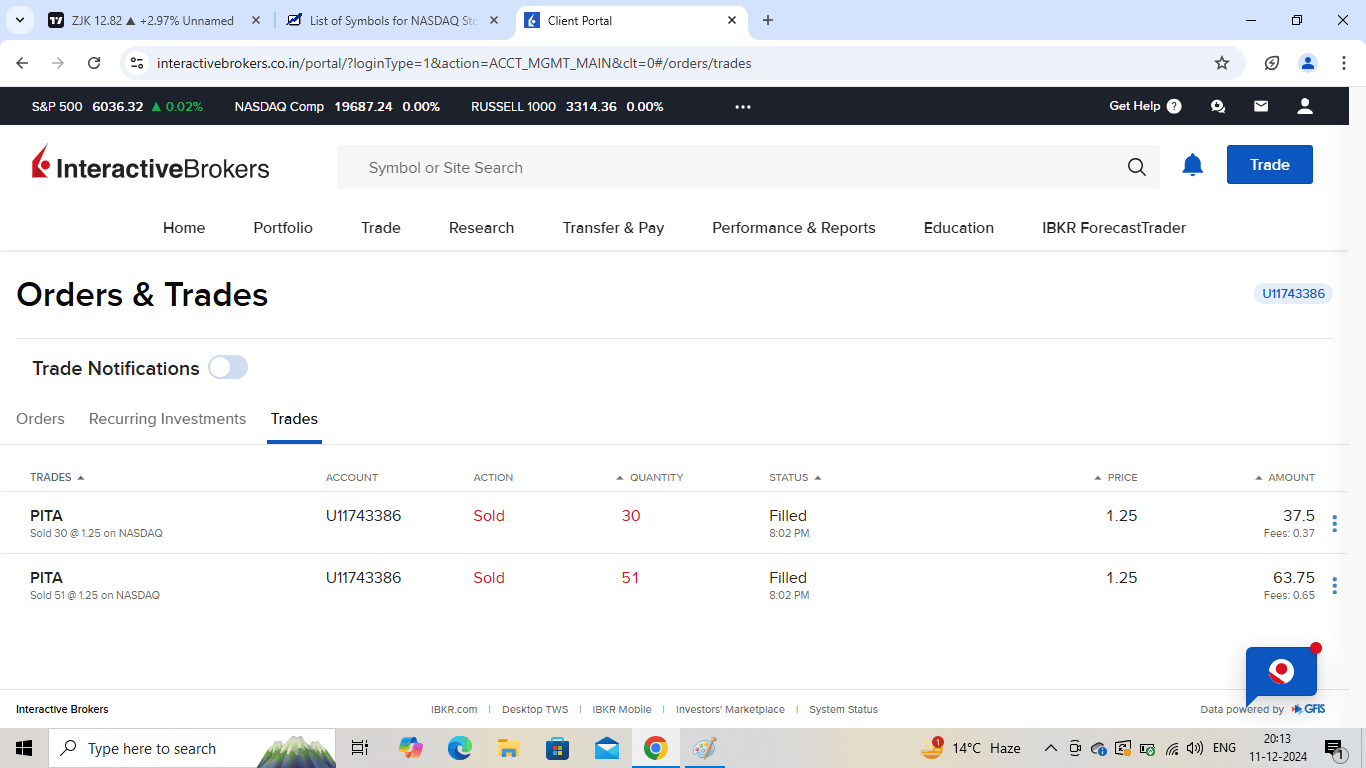1366x768 pixels.
Task: Sort by the STATUS column header
Action: pos(795,477)
